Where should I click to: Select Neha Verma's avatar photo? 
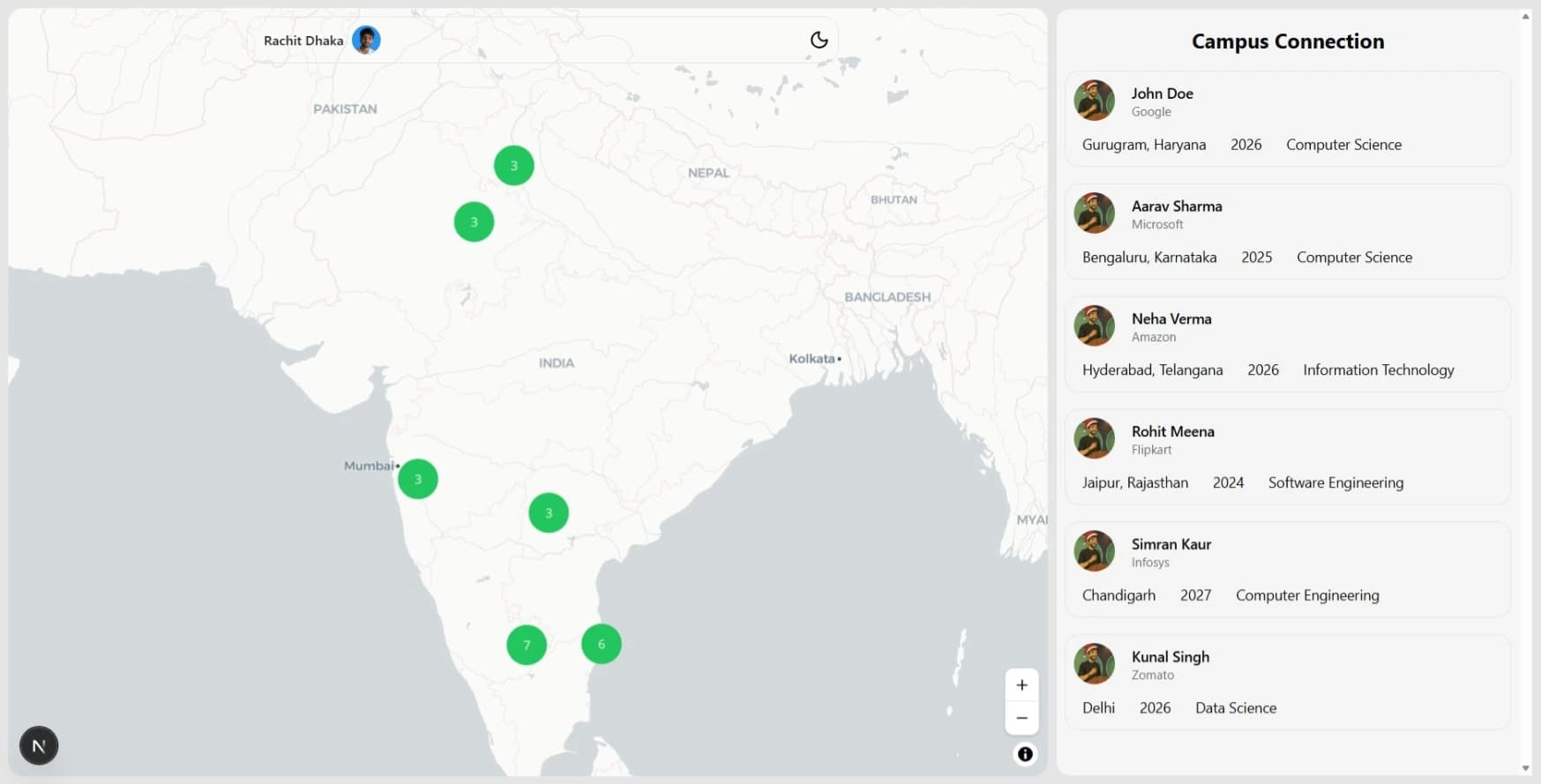pyautogui.click(x=1094, y=326)
